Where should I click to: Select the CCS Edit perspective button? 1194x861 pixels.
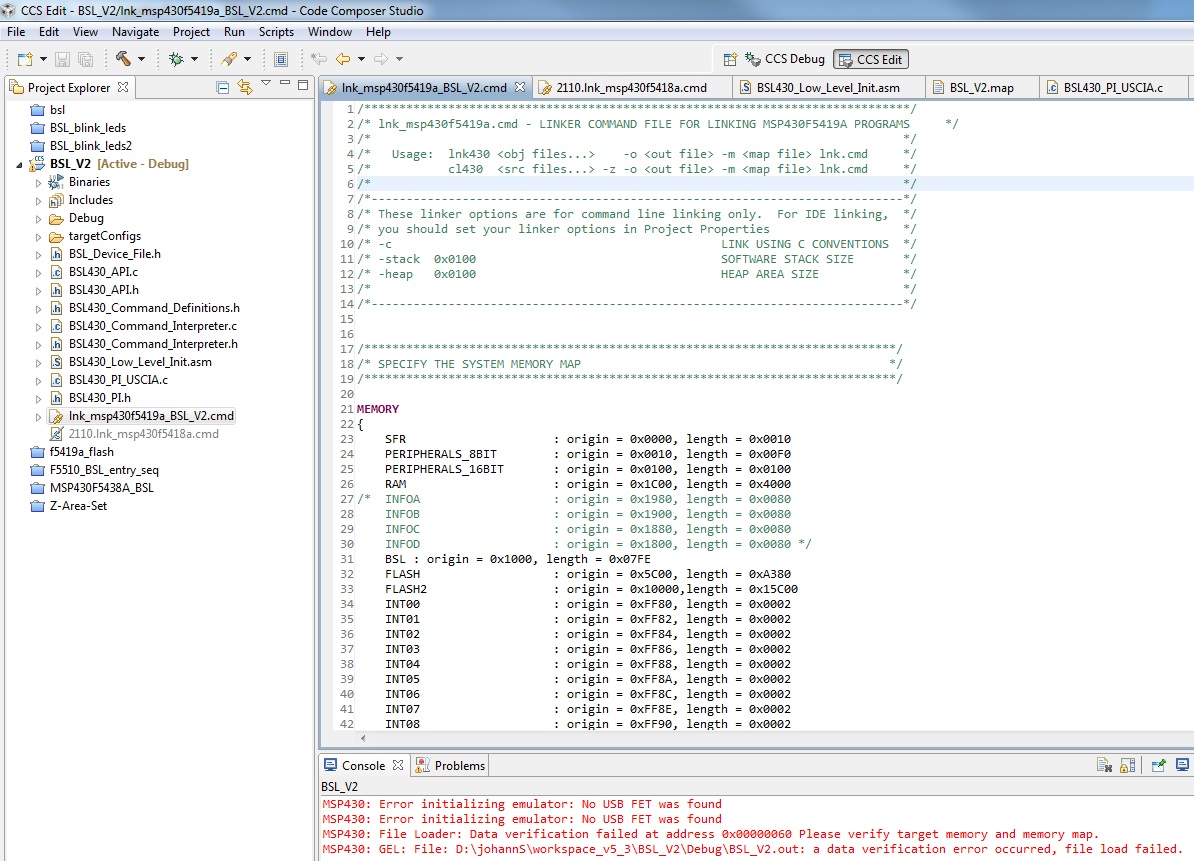tap(870, 59)
